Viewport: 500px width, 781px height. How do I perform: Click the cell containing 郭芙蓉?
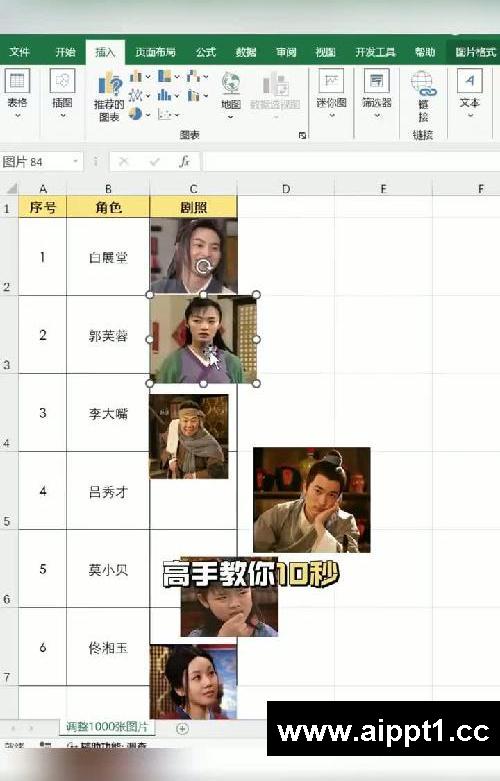pyautogui.click(x=108, y=335)
